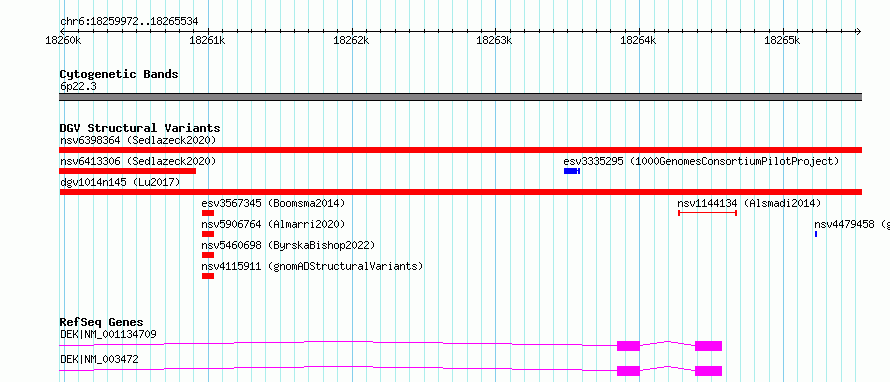Click the gray 6p22.3 cytogenetic band bar
890x382 pixels.
(x=460, y=97)
